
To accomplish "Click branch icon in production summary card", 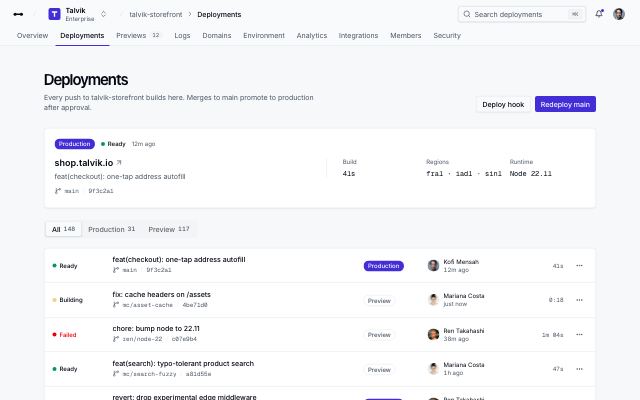I will [58, 191].
